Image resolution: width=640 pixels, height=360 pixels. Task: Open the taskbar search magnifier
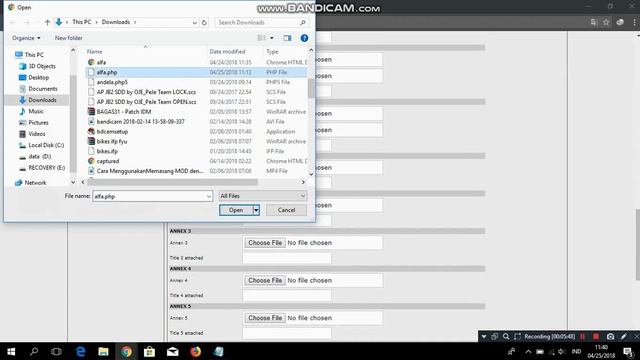pyautogui.click(x=34, y=351)
